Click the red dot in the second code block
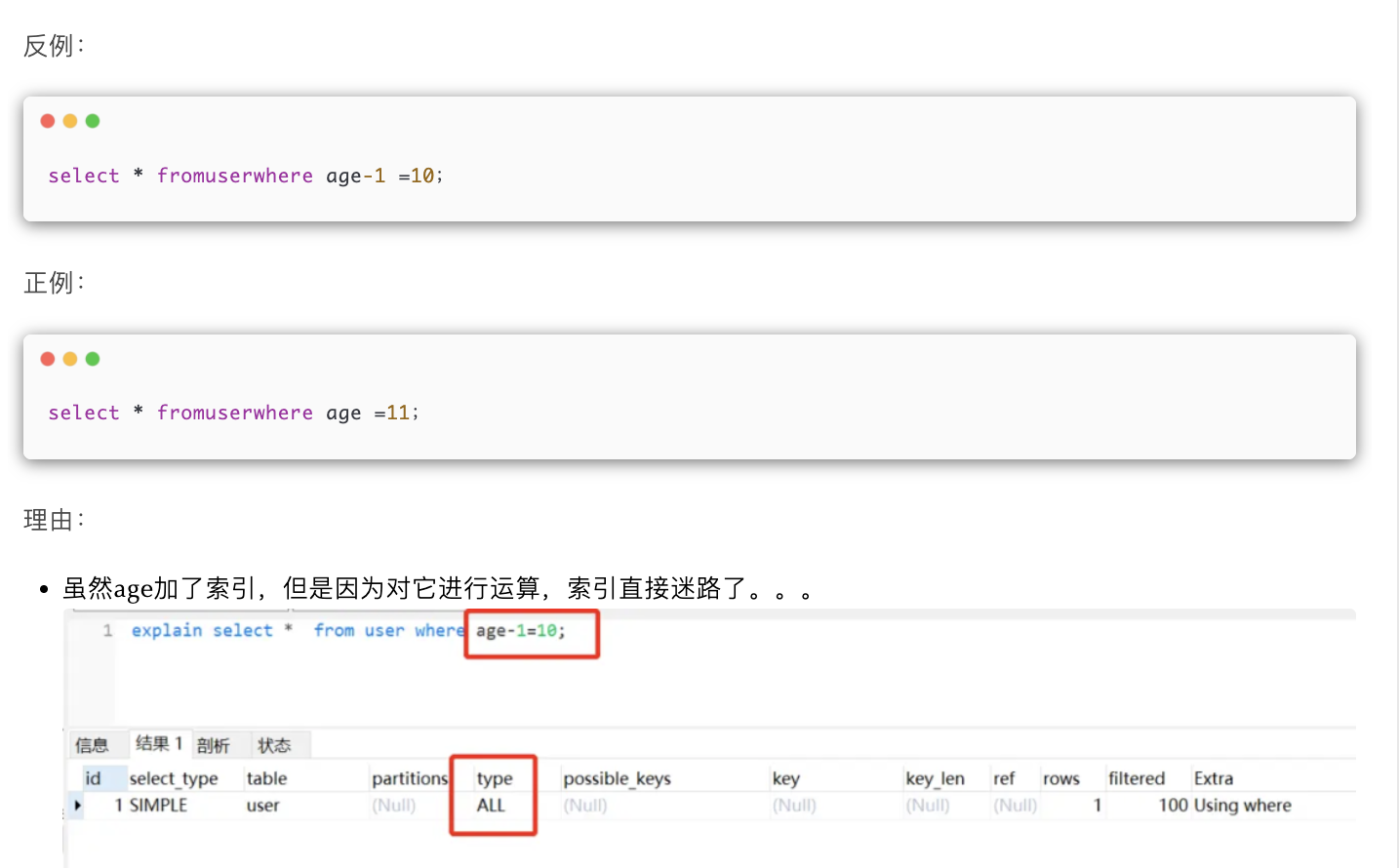Image resolution: width=1399 pixels, height=868 pixels. tap(47, 359)
